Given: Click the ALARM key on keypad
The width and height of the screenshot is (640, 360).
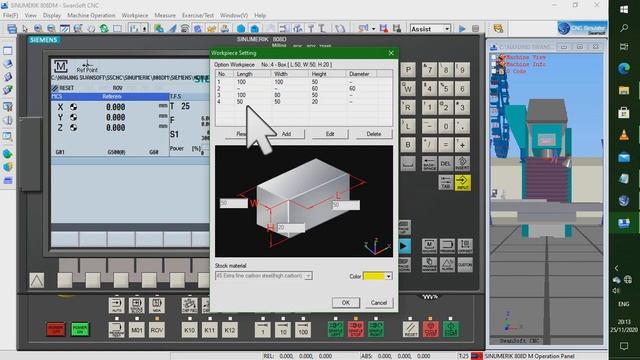Looking at the screenshot, I should pos(447,264).
